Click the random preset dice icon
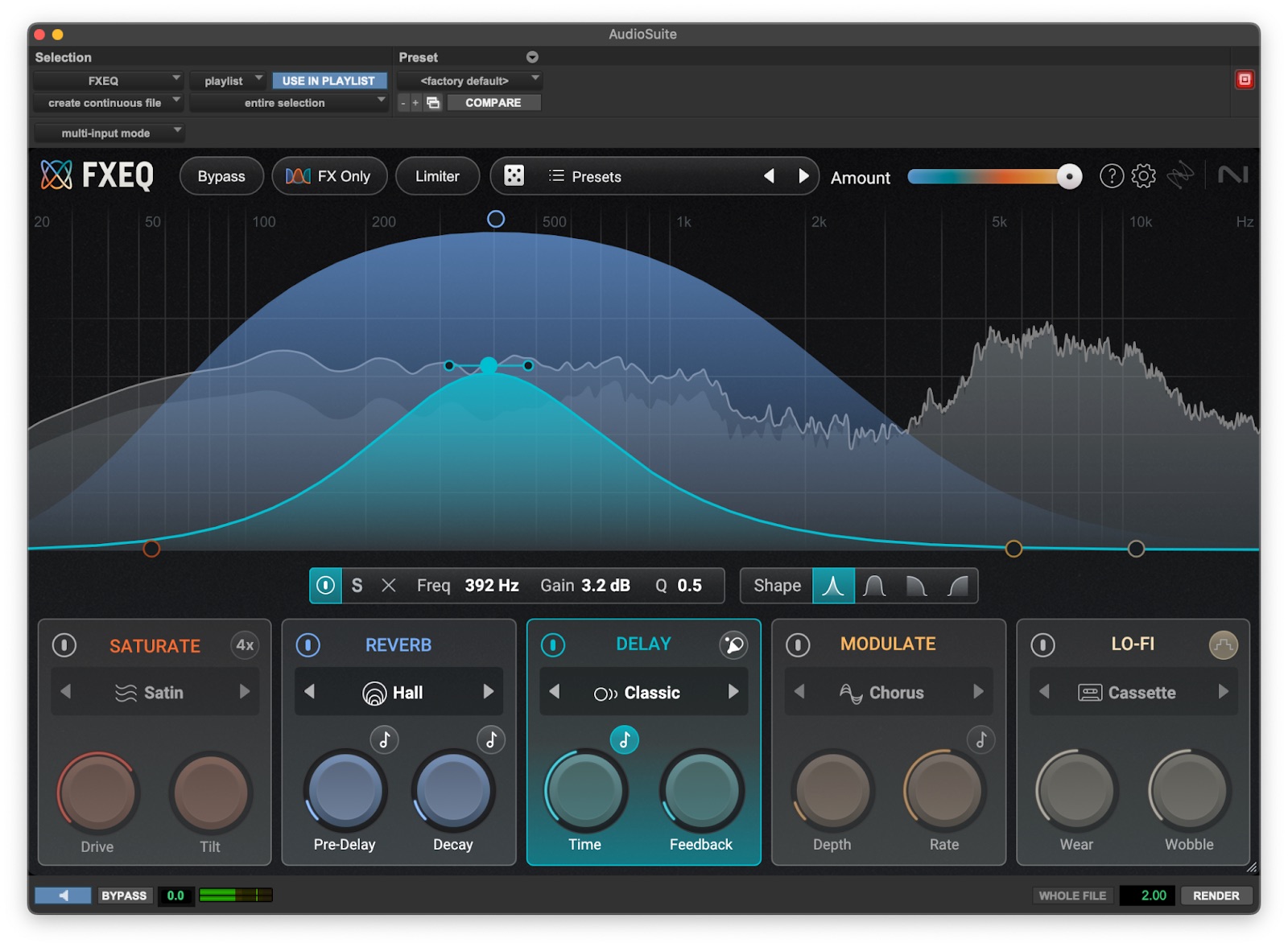This screenshot has height=947, width=1288. [x=514, y=175]
